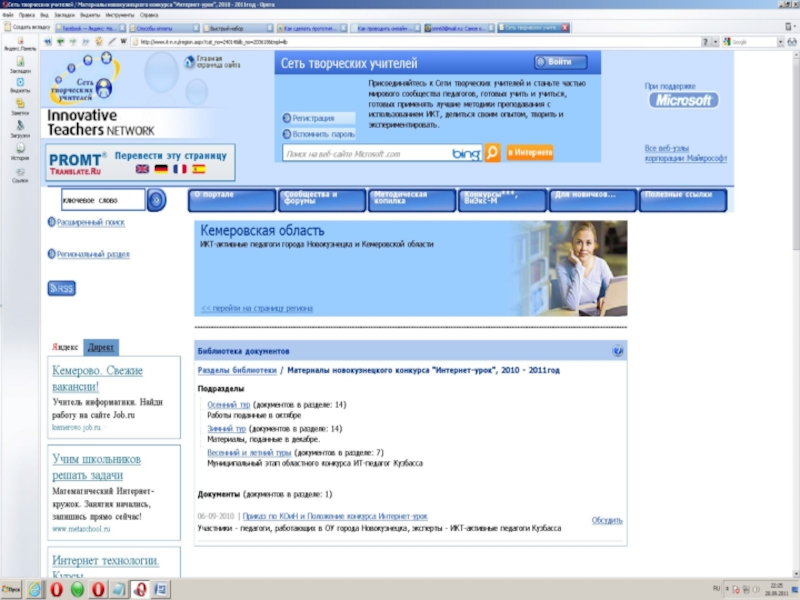
Task: Click the fast-forward arrow in the address toolbar
Action: click(x=86, y=42)
